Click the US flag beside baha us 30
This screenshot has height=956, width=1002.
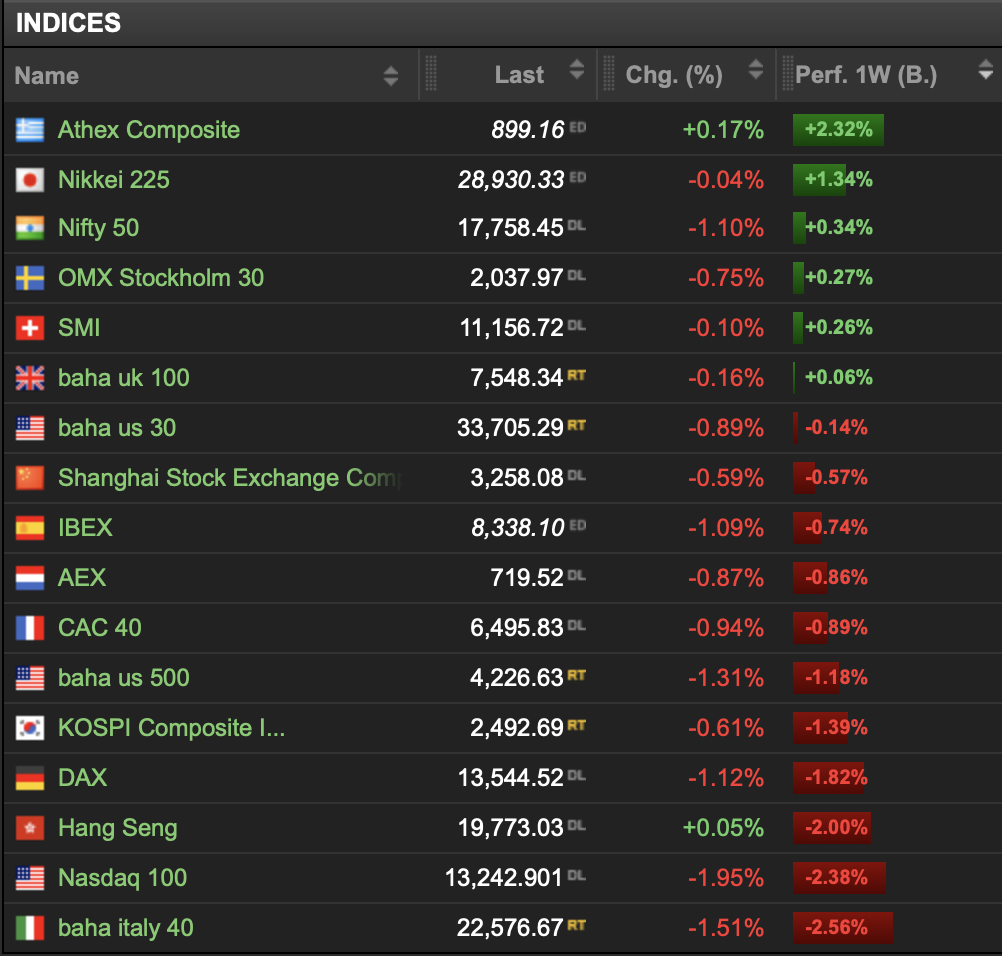[x=30, y=428]
